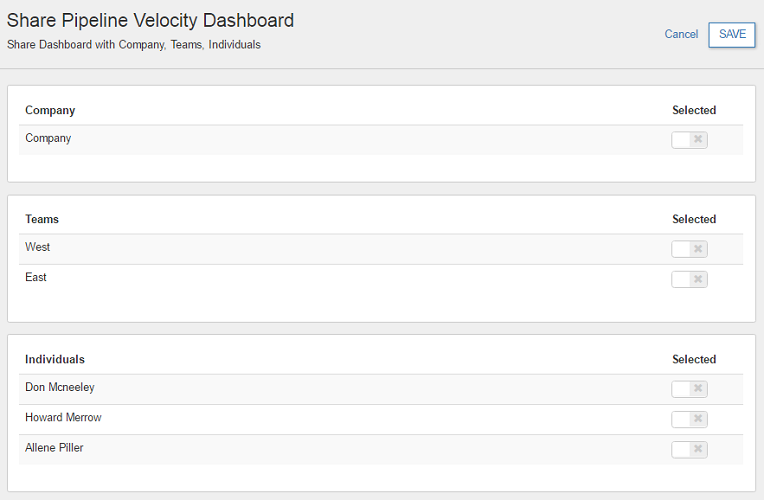
Task: Enable sharing with the West team
Action: tap(689, 249)
